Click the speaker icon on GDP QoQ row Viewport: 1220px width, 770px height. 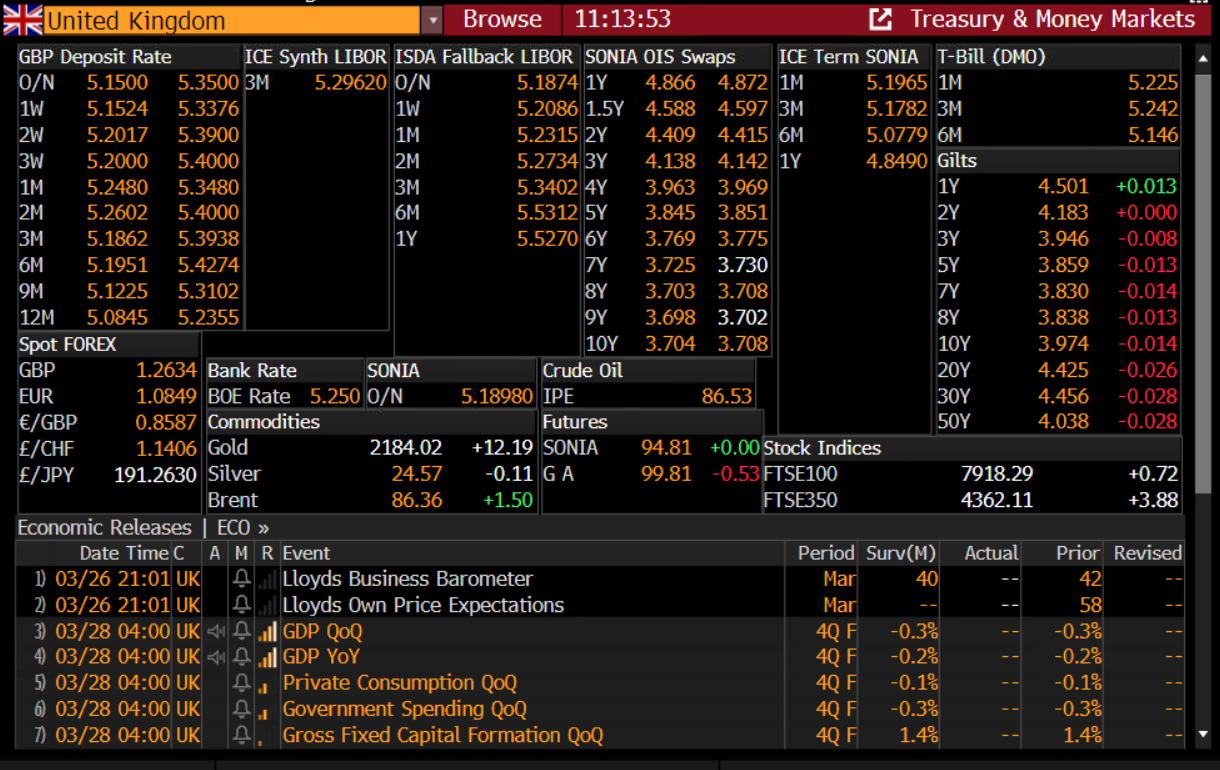215,631
